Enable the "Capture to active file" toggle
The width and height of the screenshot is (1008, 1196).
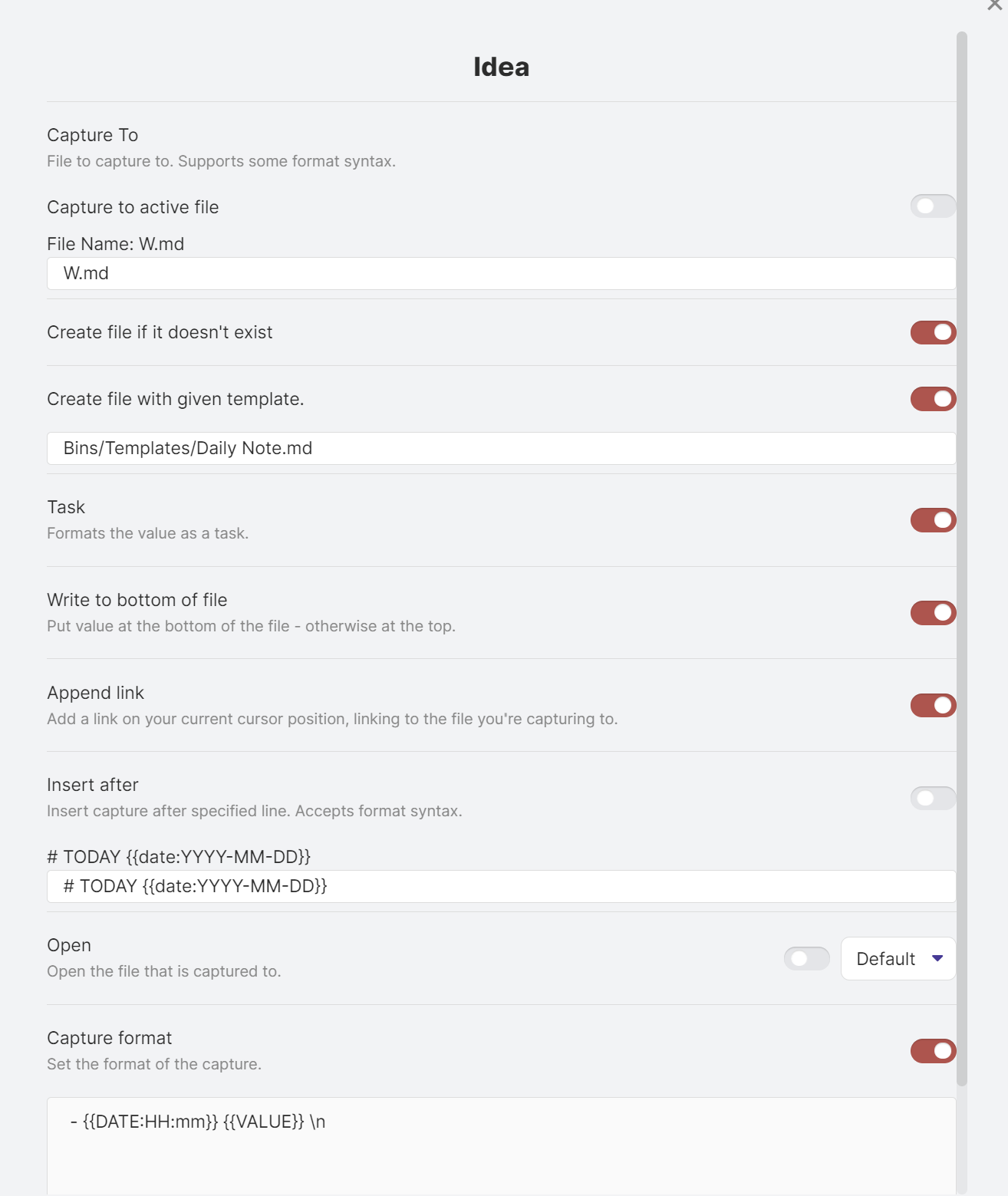(932, 206)
